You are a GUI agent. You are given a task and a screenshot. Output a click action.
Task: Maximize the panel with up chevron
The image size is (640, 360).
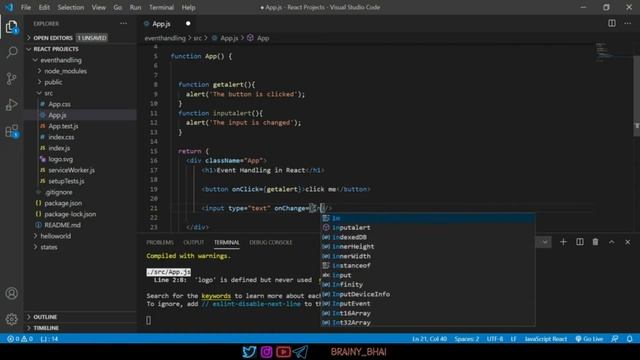click(611, 242)
